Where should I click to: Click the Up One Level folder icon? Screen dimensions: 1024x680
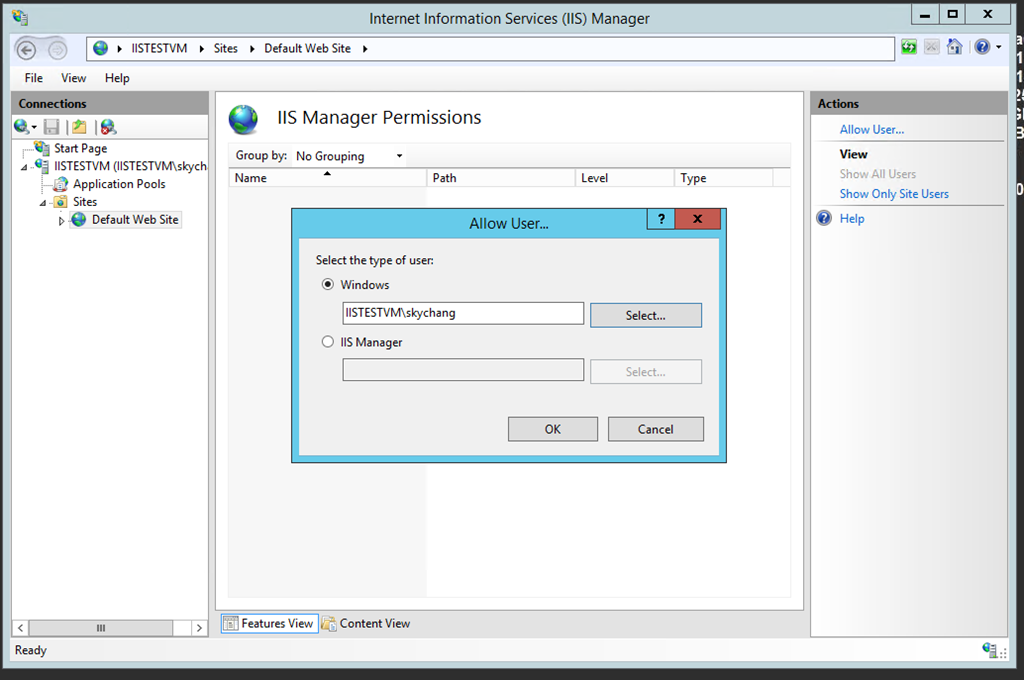point(79,127)
